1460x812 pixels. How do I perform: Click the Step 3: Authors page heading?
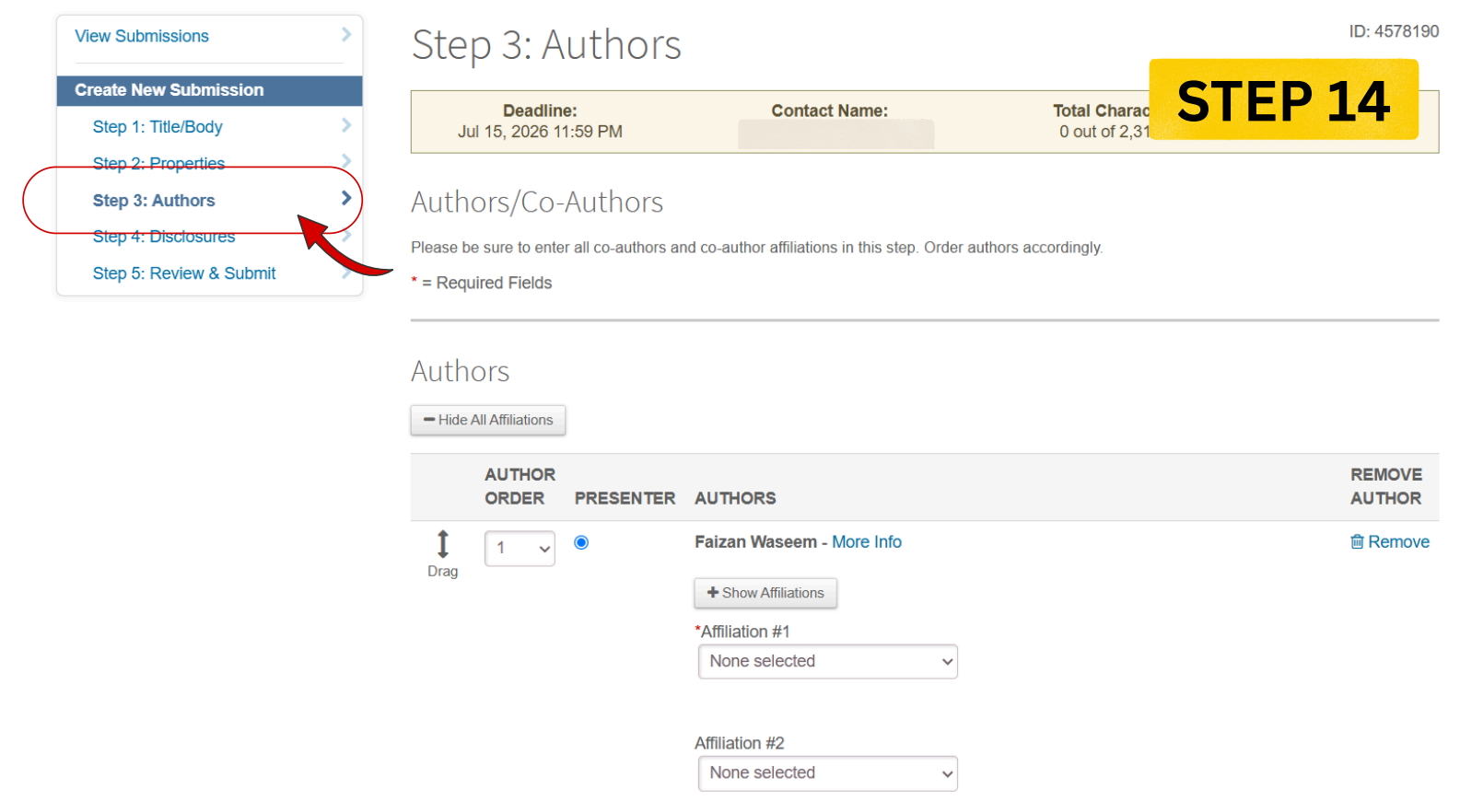(546, 45)
